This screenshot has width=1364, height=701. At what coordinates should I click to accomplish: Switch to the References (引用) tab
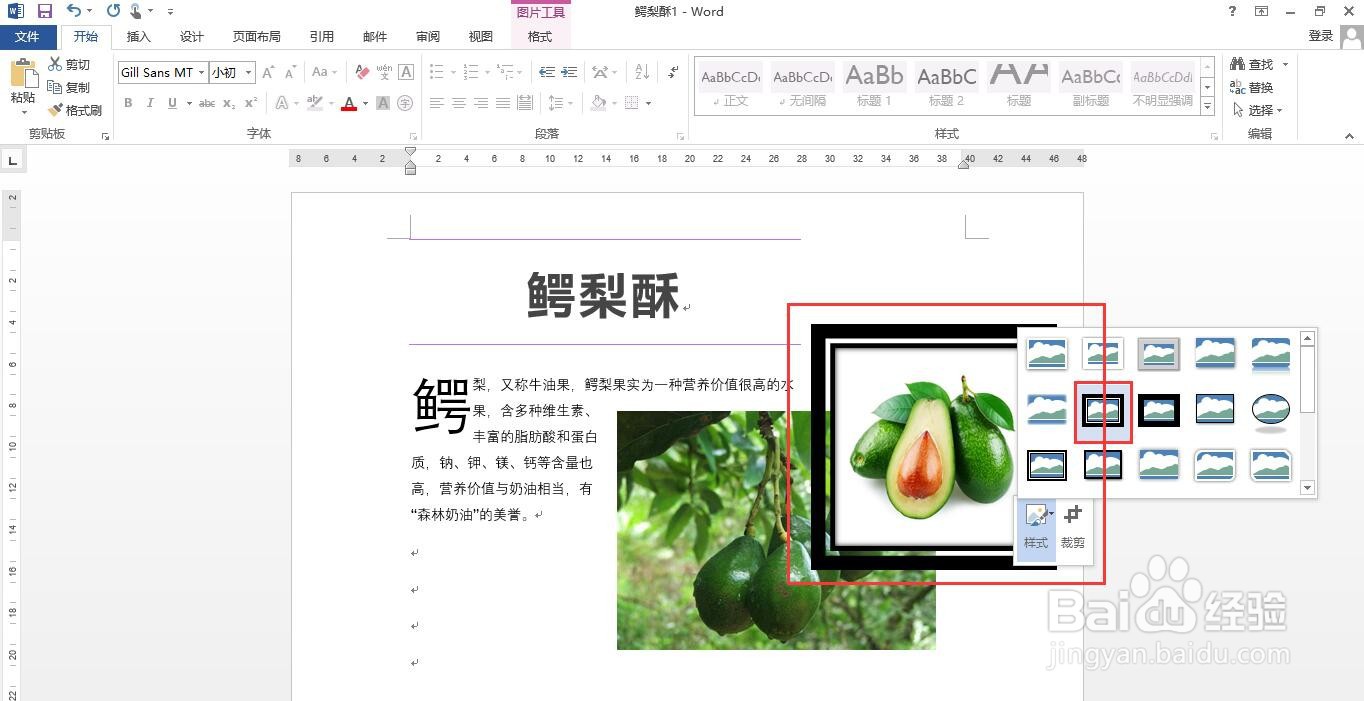coord(322,37)
